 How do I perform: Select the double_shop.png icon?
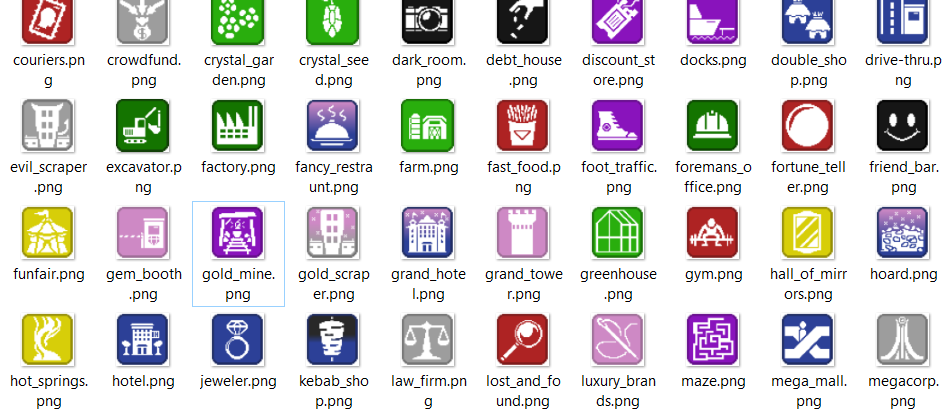[808, 21]
